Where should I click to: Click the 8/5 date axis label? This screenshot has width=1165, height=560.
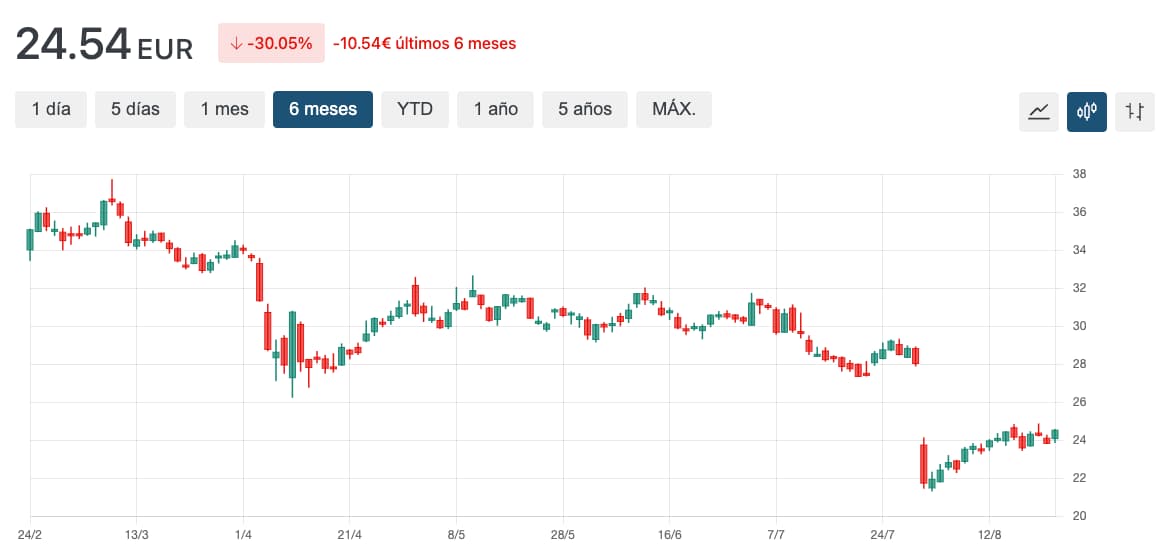pyautogui.click(x=456, y=535)
